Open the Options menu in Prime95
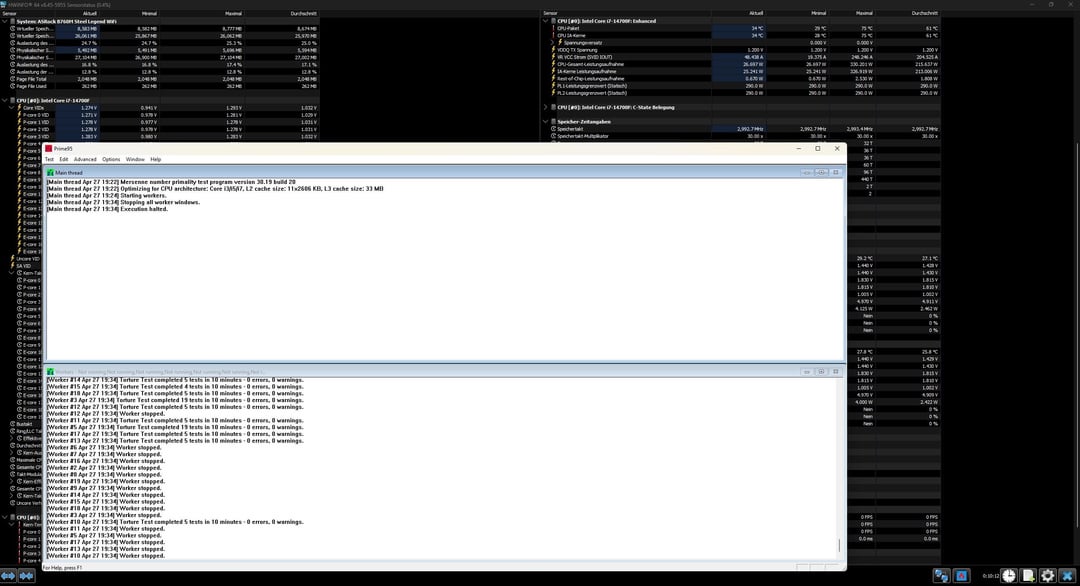 111,159
